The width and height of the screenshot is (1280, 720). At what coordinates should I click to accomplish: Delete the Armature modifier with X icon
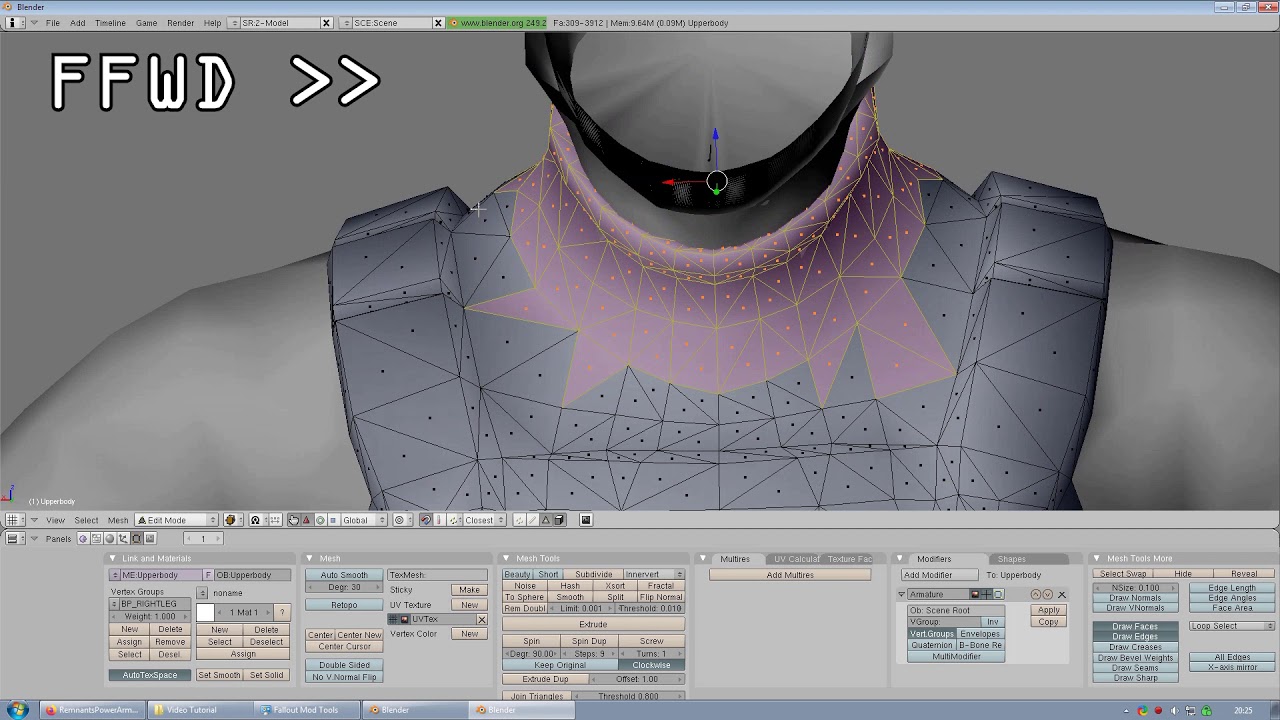(x=1062, y=594)
